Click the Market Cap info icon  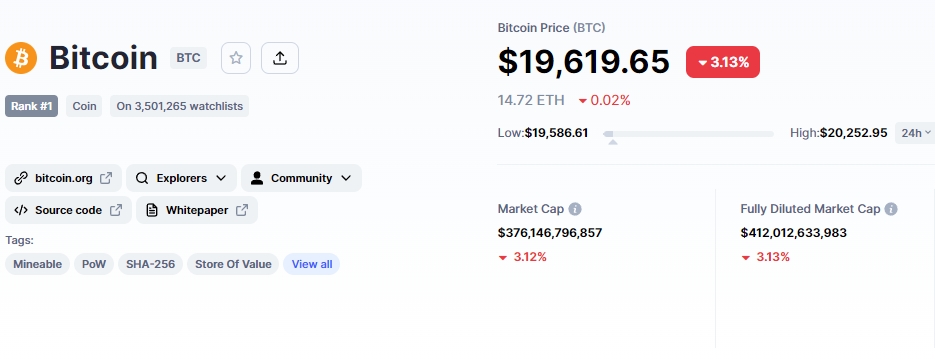[x=575, y=209]
